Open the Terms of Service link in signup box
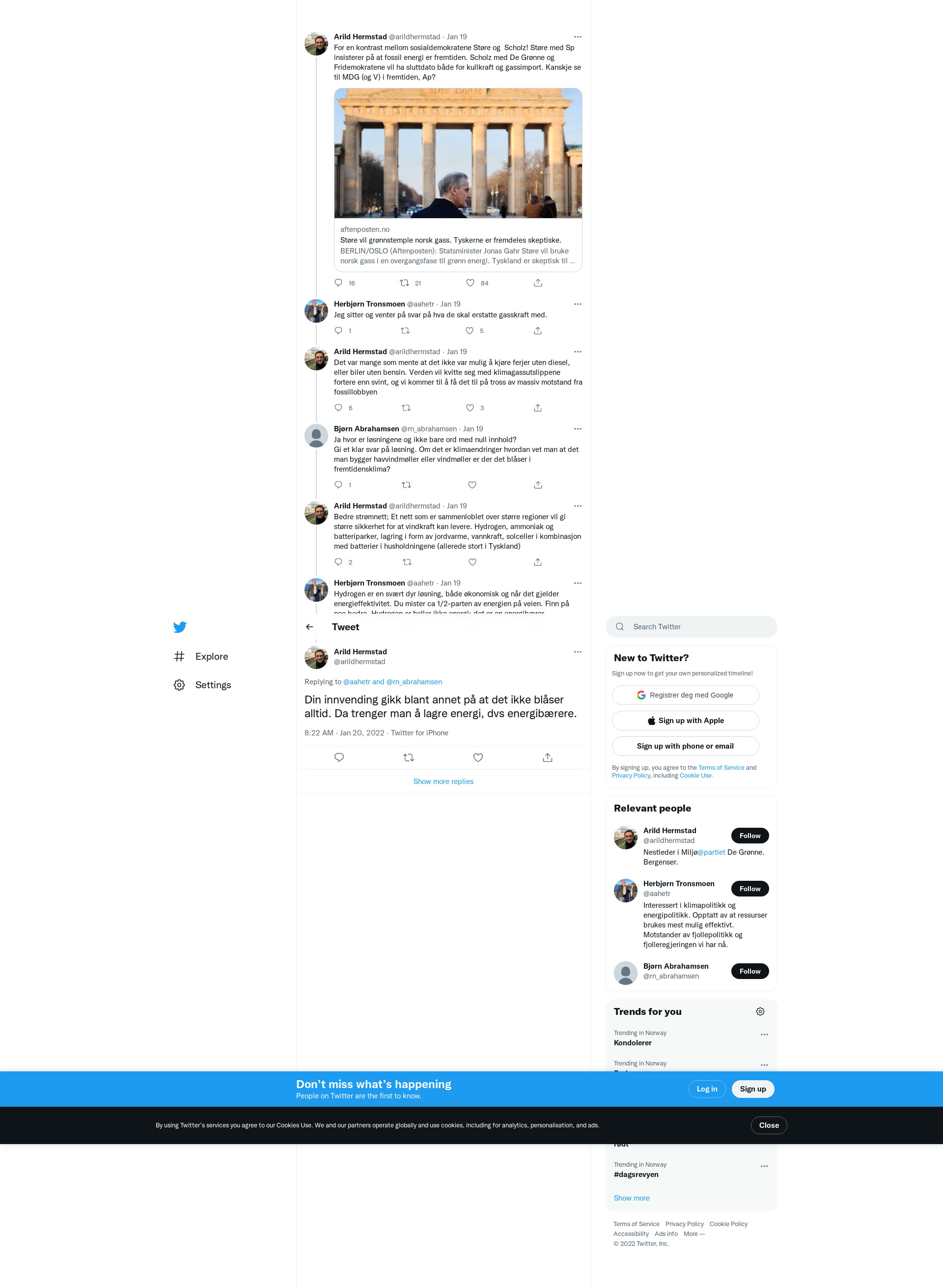Image resolution: width=943 pixels, height=1288 pixels. pyautogui.click(x=721, y=768)
